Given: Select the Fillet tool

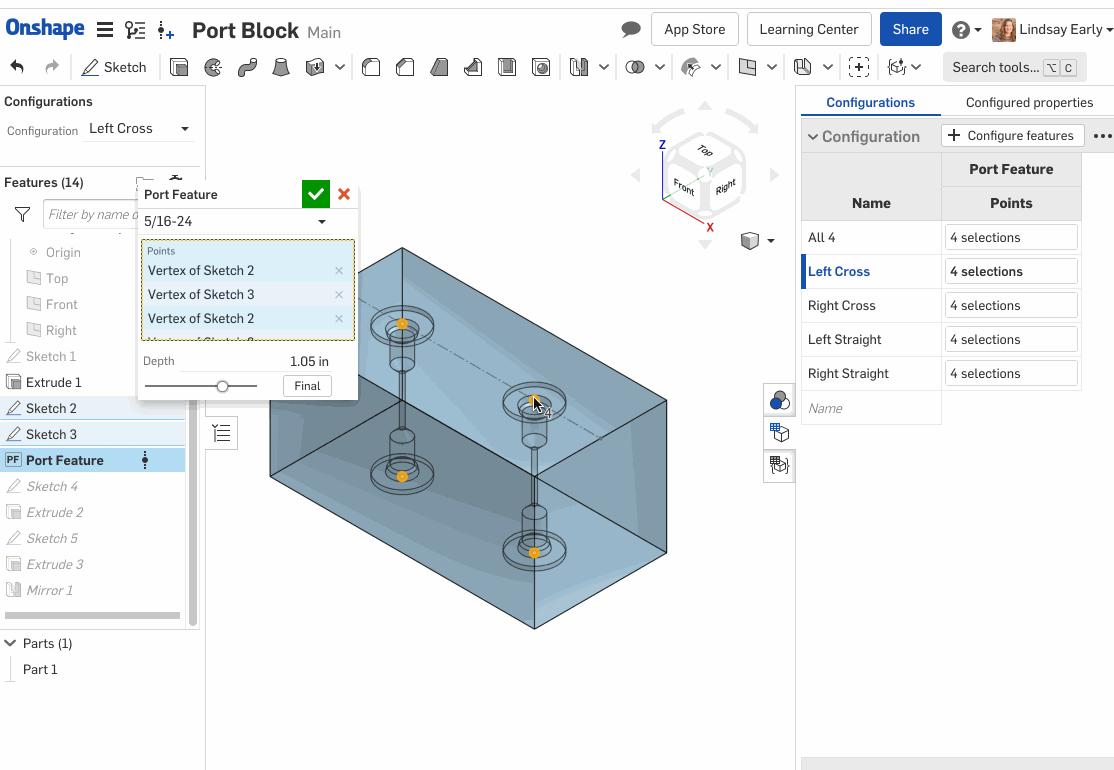Looking at the screenshot, I should (x=371, y=67).
